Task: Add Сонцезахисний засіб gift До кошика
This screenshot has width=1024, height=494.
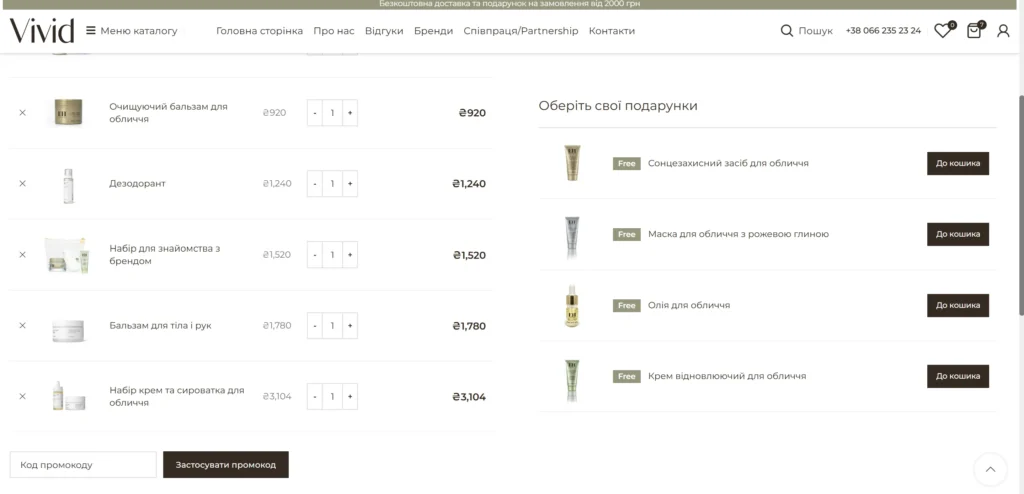Action: tap(957, 163)
